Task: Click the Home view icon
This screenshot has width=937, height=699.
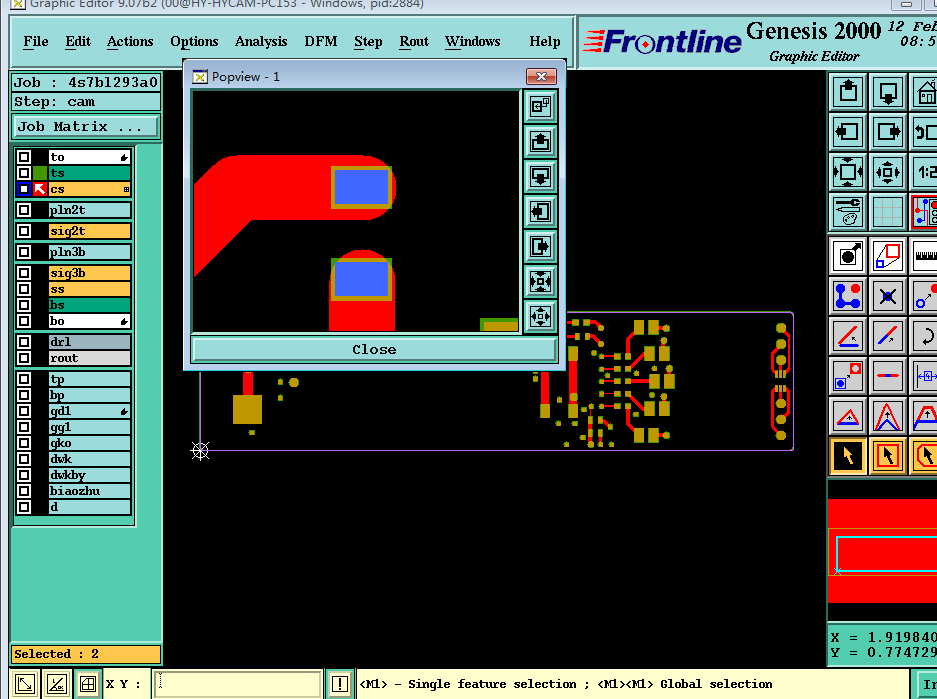Action: click(925, 92)
